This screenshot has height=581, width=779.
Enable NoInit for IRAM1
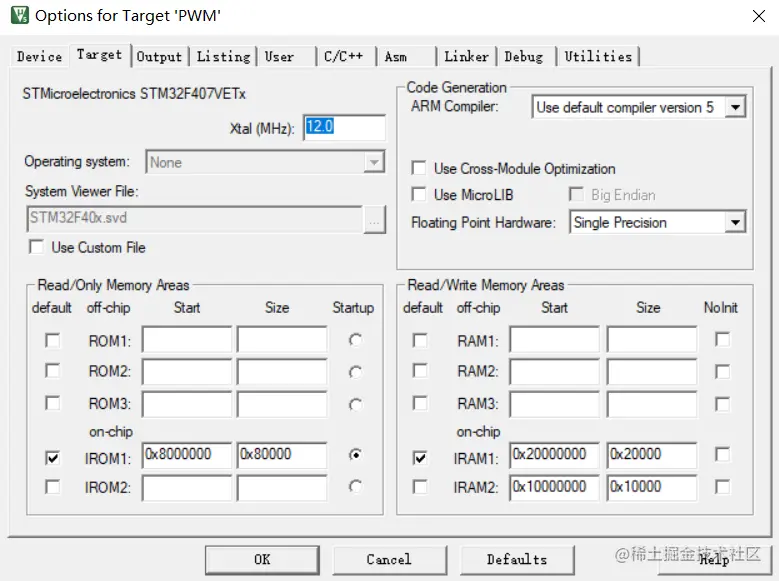pos(722,454)
